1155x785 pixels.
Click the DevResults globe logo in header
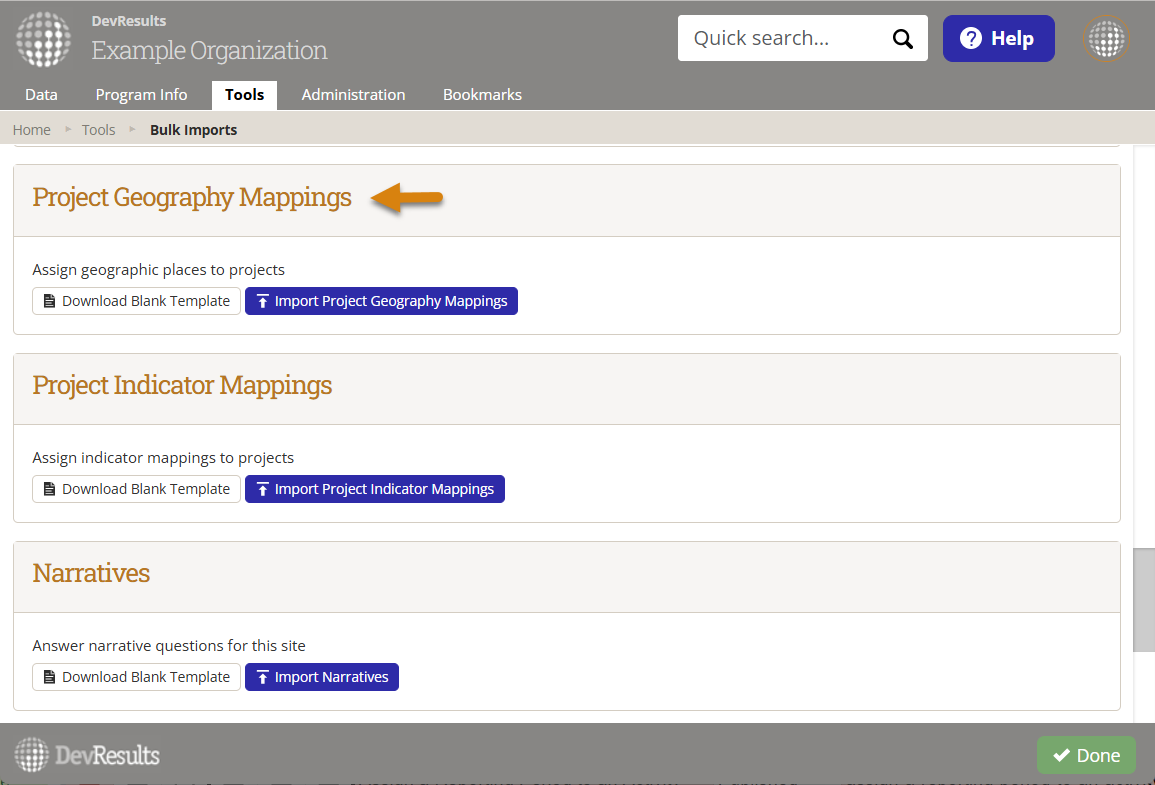(x=43, y=39)
